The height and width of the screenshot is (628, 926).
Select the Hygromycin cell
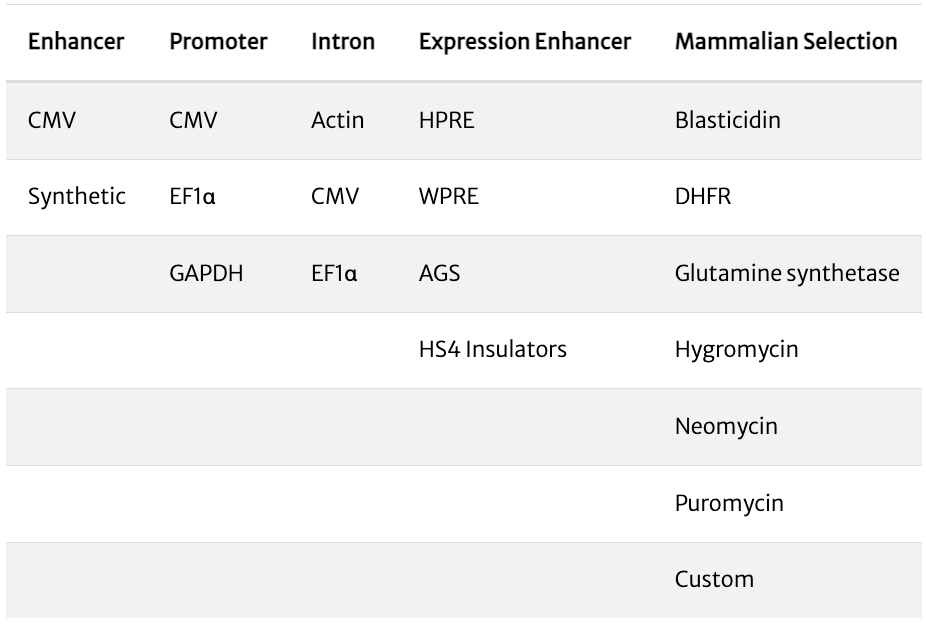point(728,350)
